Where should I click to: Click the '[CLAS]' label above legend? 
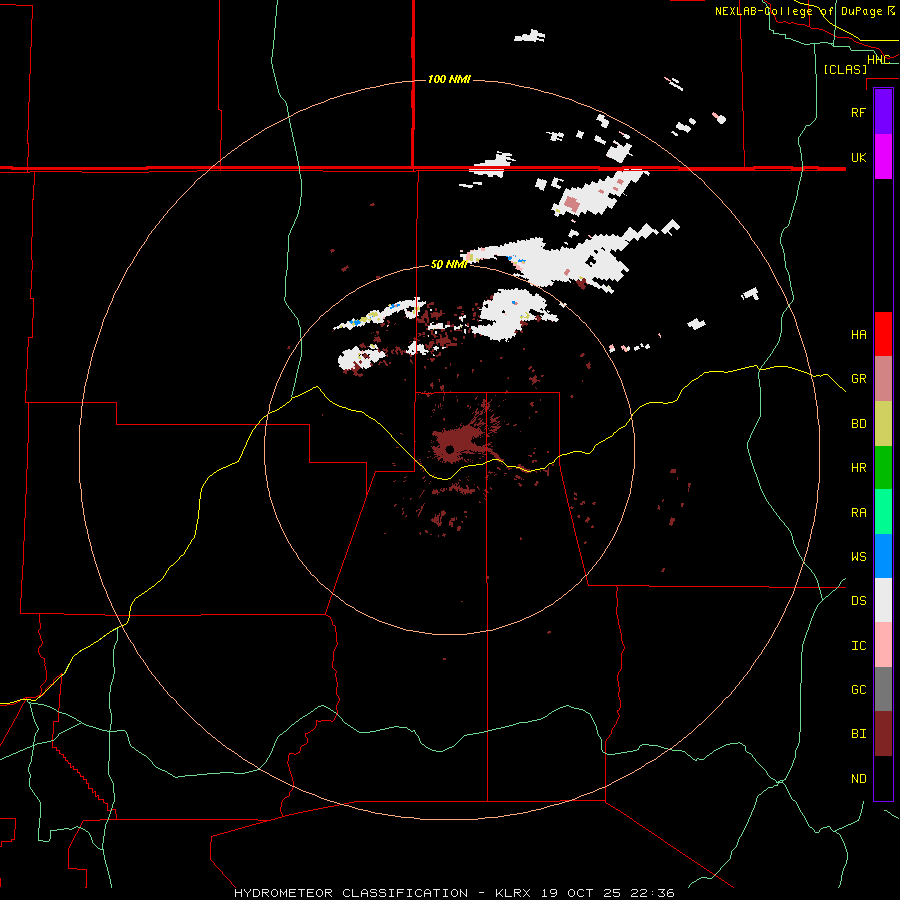(845, 69)
